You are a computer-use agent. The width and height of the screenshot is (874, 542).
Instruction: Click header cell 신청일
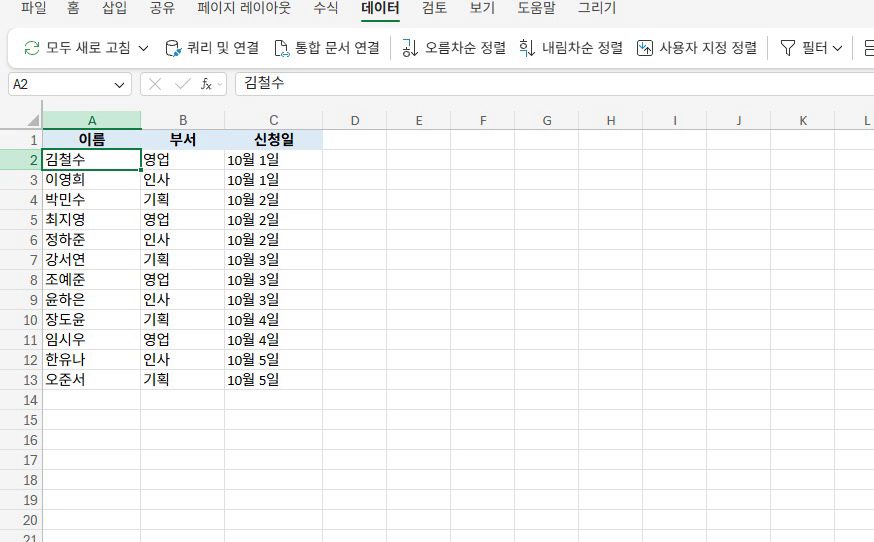click(274, 140)
